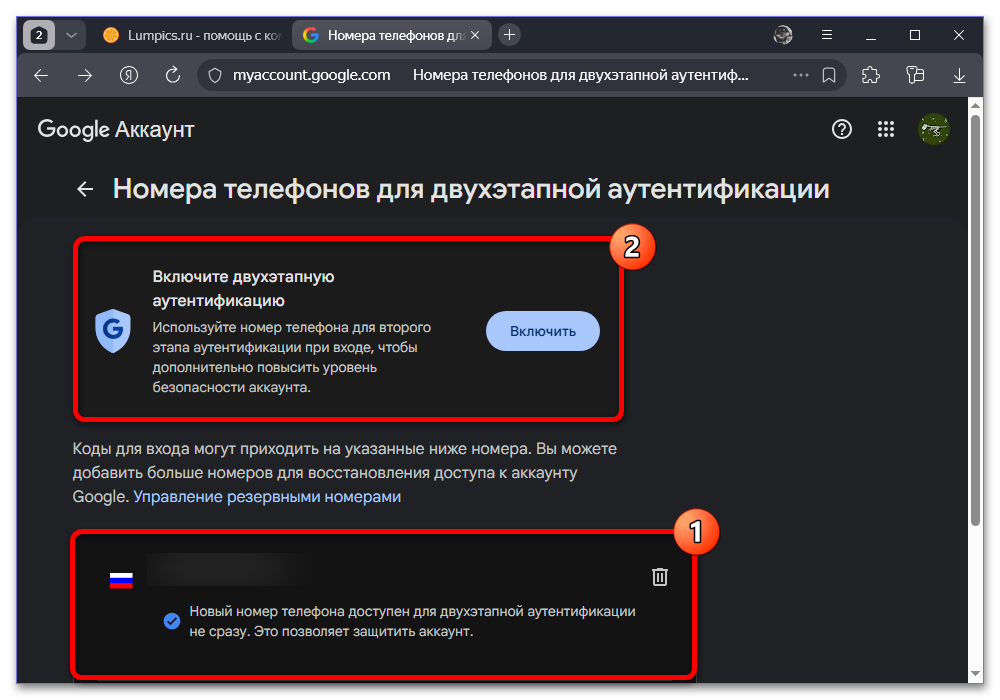Reload the current page

point(173,75)
